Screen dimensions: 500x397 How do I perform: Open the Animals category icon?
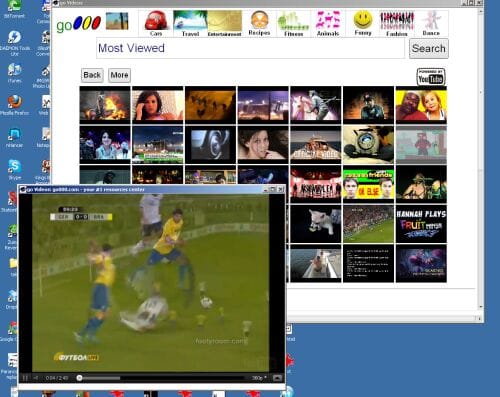328,23
